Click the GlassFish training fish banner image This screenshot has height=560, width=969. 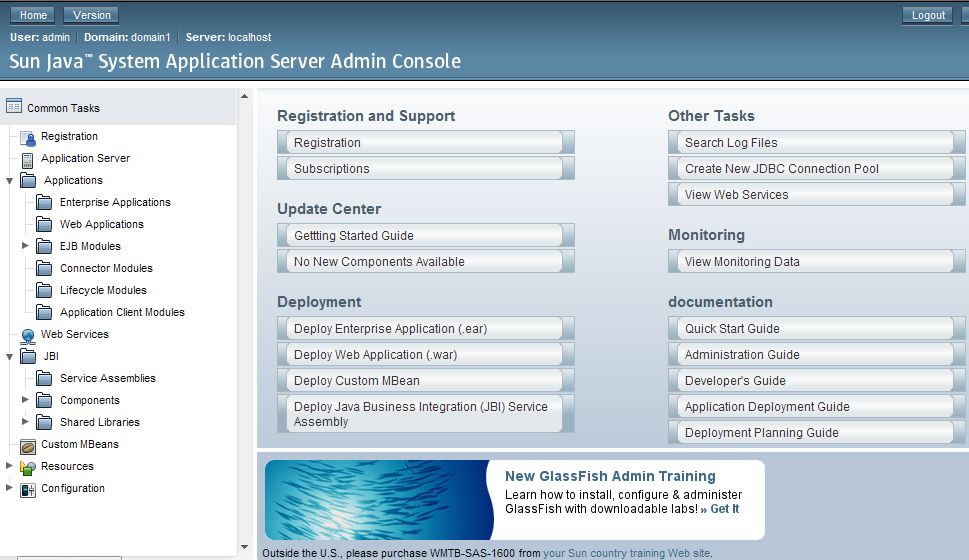click(x=378, y=500)
